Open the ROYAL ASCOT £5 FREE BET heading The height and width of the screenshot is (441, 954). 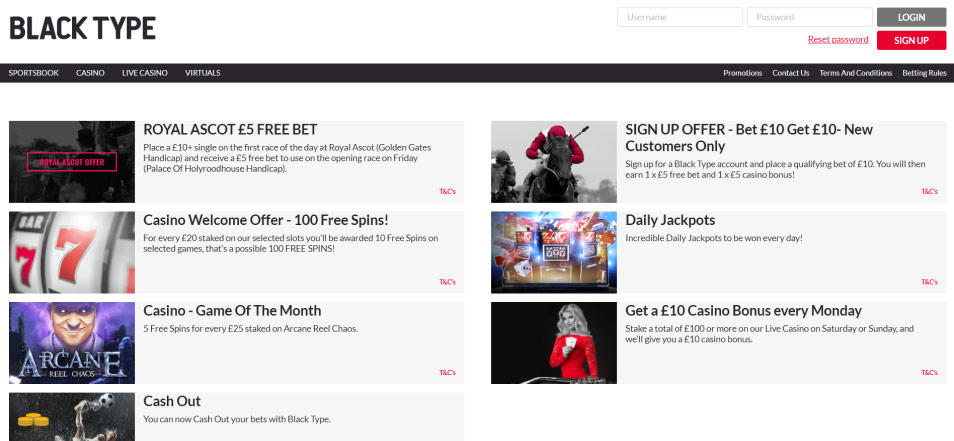point(230,130)
